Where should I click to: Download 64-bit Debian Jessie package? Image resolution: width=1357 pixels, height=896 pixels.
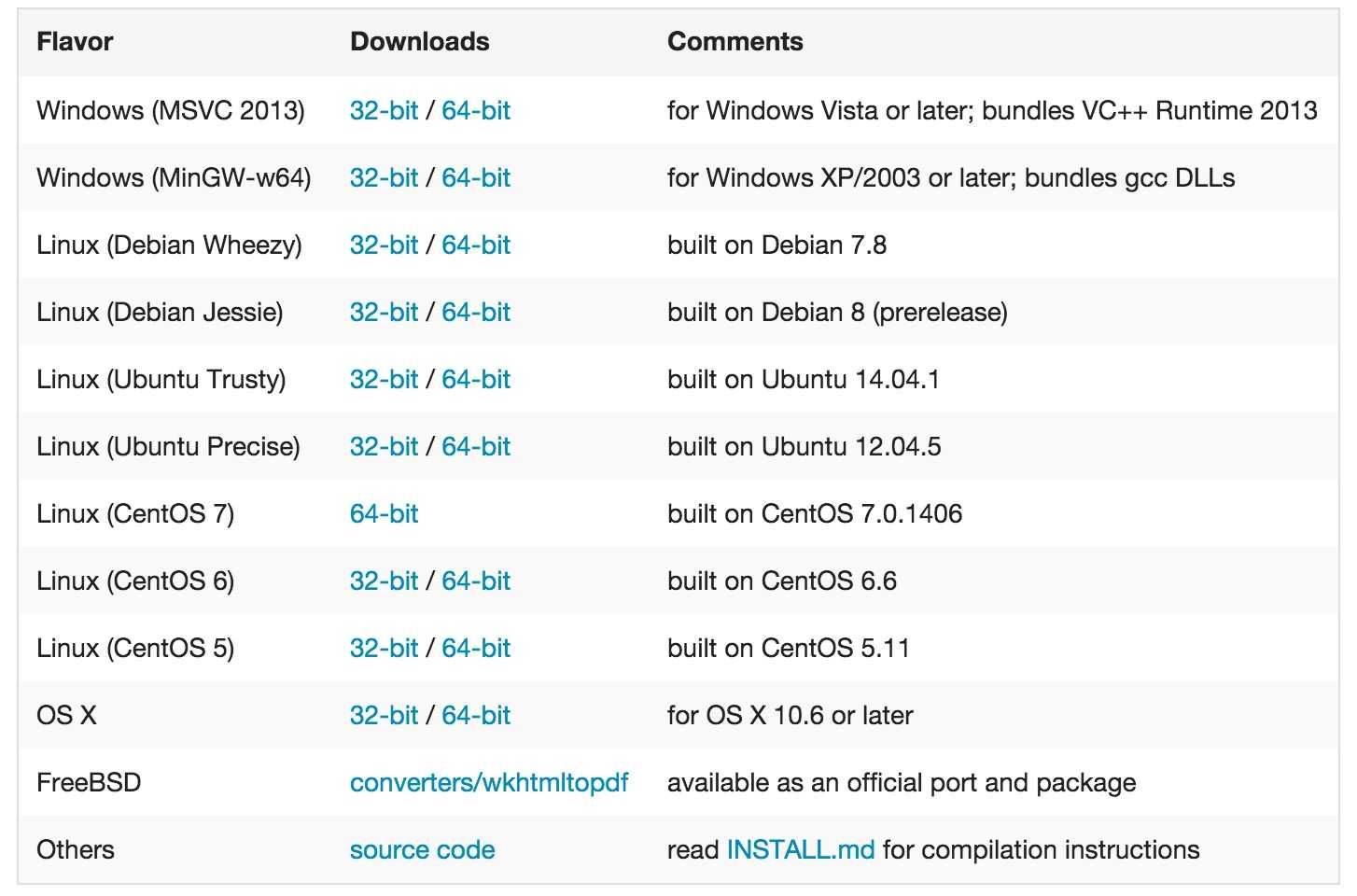point(476,312)
